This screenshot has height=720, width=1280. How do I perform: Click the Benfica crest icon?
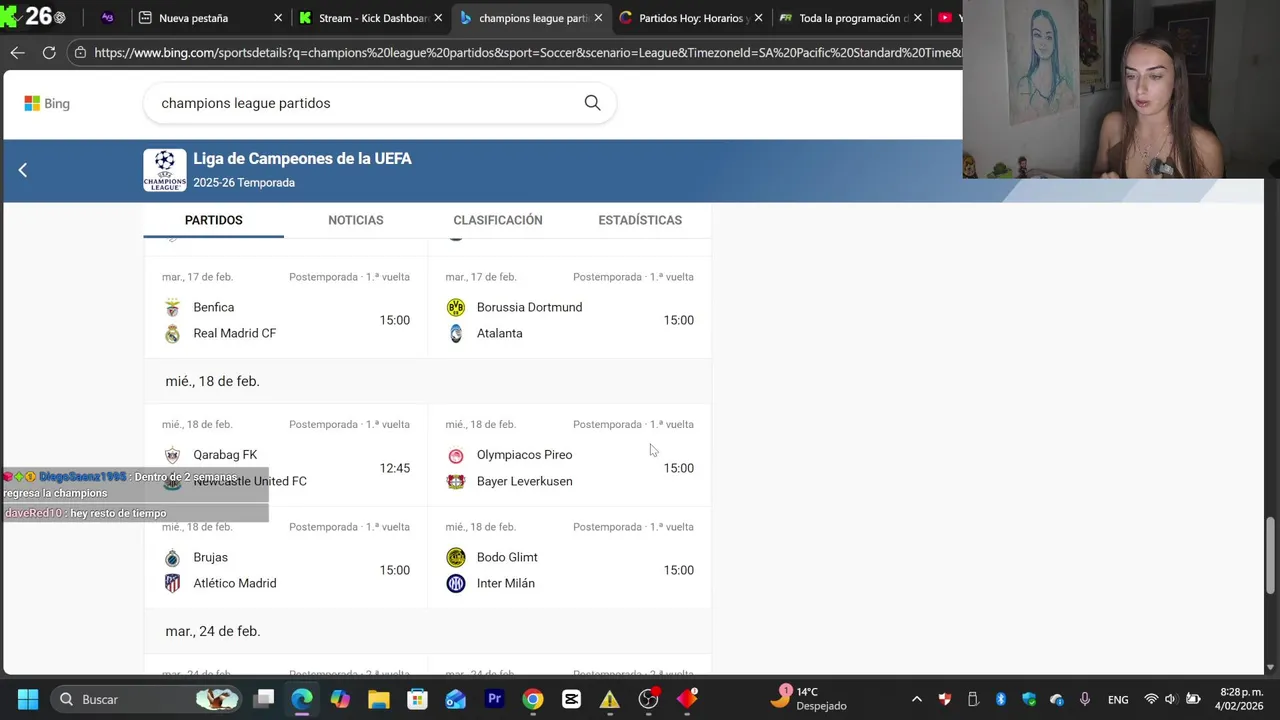tap(173, 307)
